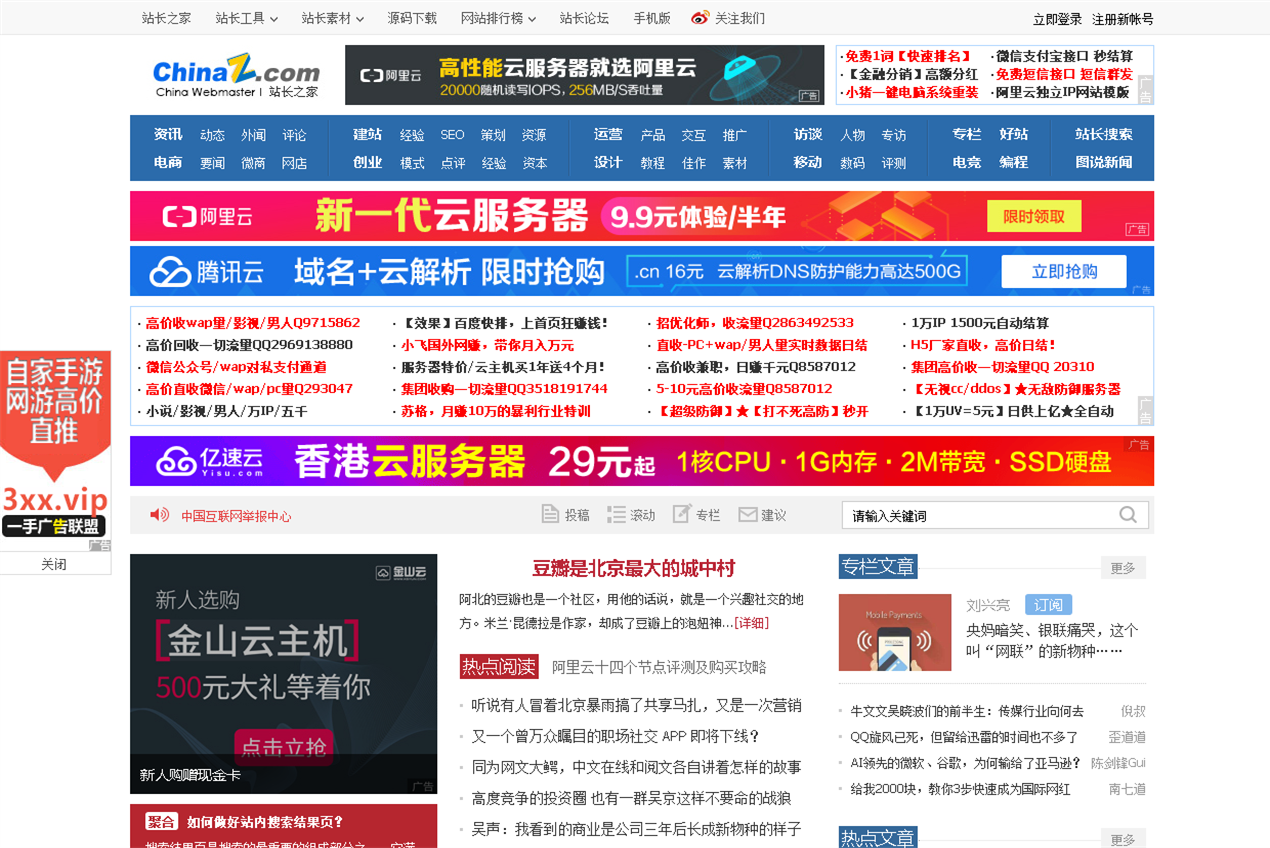This screenshot has width=1270, height=848.
Task: Open headline 豆瓣是北京最大的城中村
Action: (x=634, y=568)
